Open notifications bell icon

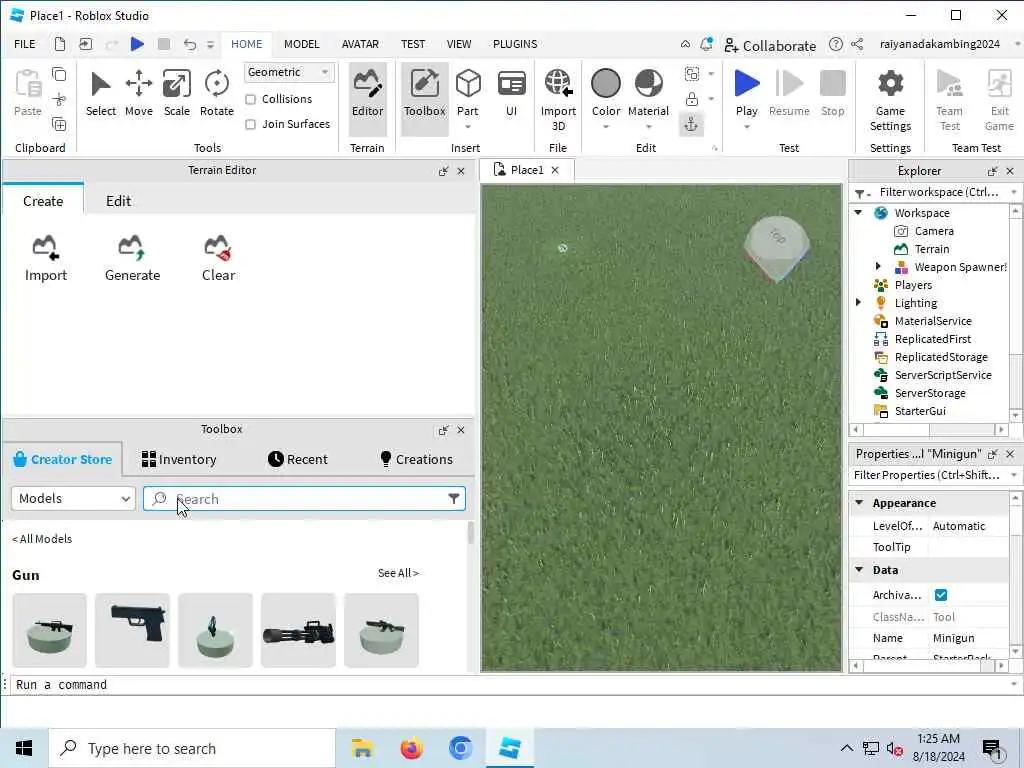pos(706,44)
